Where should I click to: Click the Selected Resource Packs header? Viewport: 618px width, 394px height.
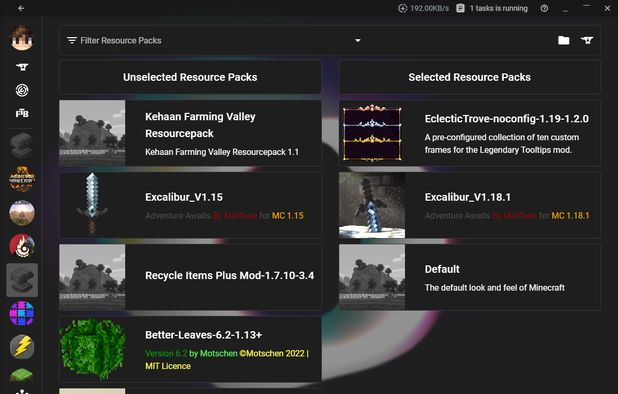[469, 77]
